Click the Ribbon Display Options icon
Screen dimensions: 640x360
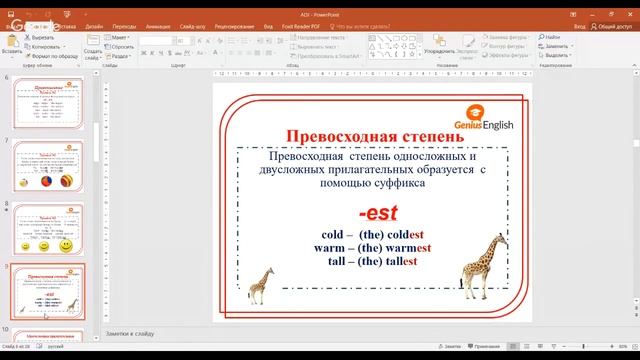(x=573, y=14)
